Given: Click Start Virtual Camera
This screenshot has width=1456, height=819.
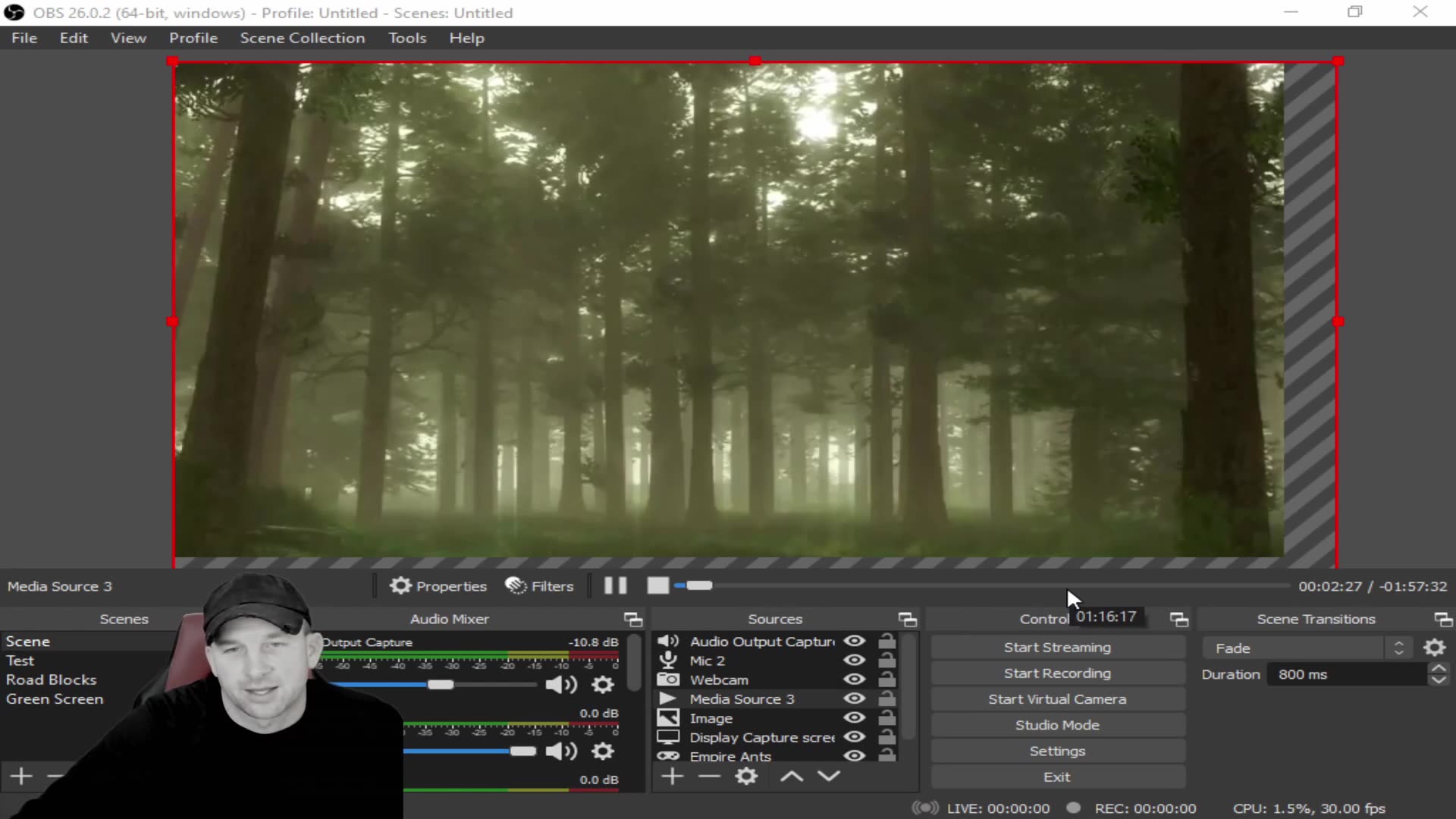Looking at the screenshot, I should pos(1056,698).
